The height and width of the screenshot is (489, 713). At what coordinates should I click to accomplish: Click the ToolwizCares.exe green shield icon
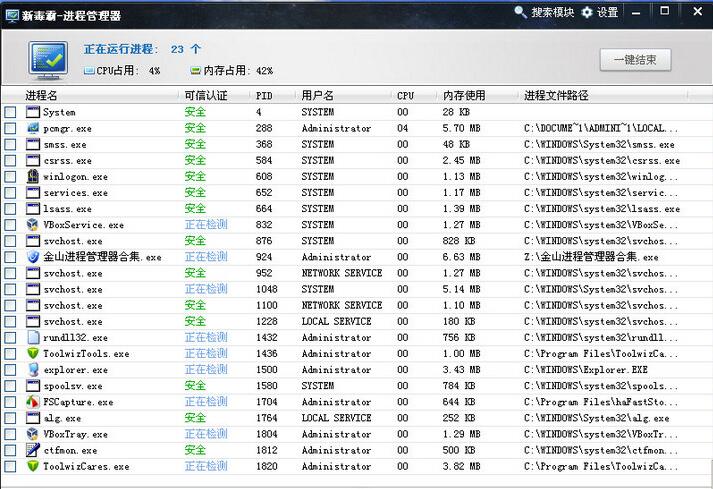[x=33, y=466]
